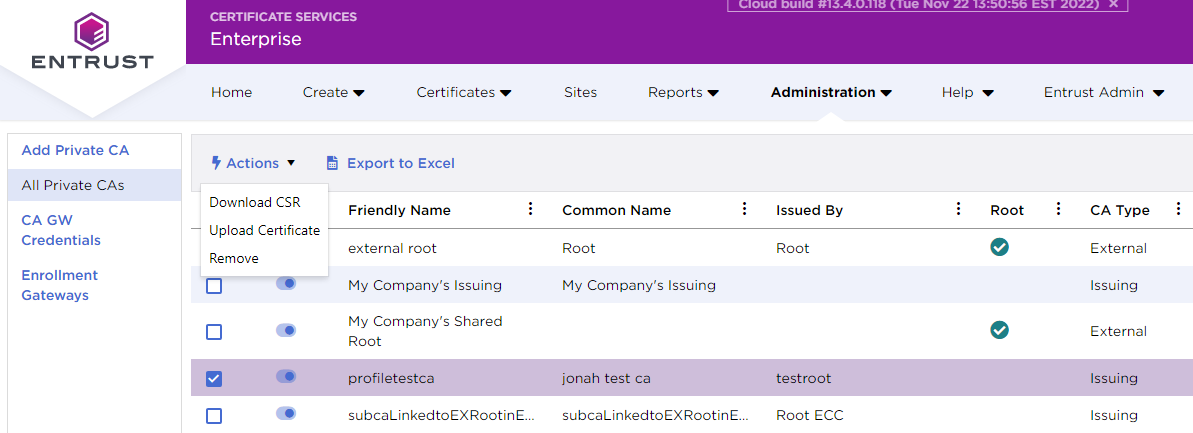Viewport: 1193px width, 433px height.
Task: Choose Upload Certificate from Actions menu
Action: (x=264, y=230)
